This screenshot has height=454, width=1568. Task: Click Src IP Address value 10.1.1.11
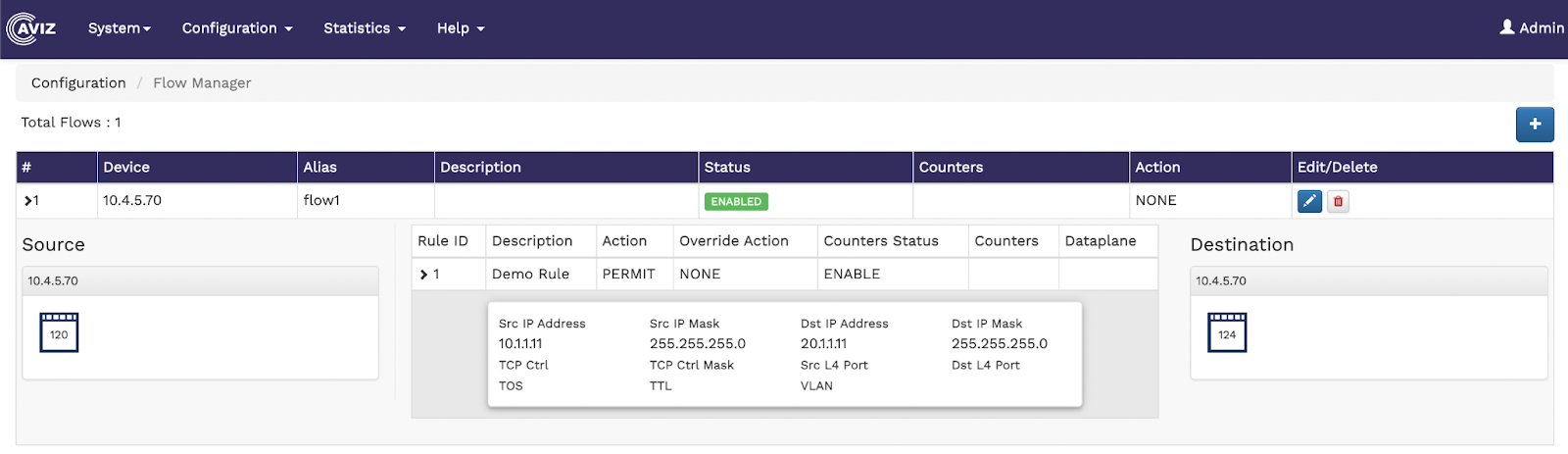pyautogui.click(x=520, y=344)
